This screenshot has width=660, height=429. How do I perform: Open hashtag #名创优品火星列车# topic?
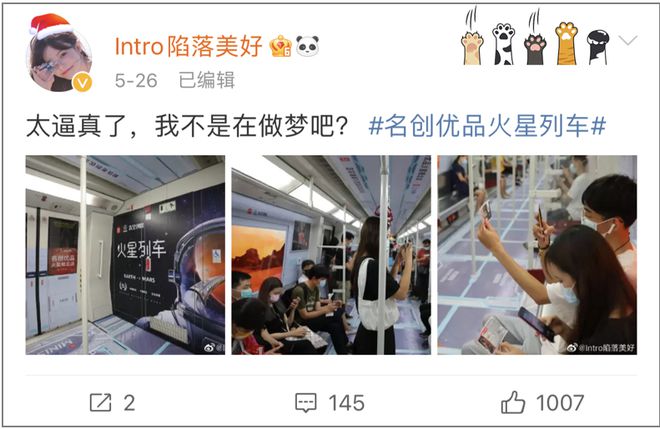487,125
